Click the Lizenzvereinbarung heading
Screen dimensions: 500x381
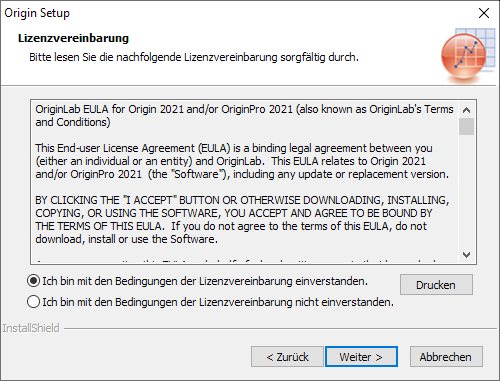(73, 38)
